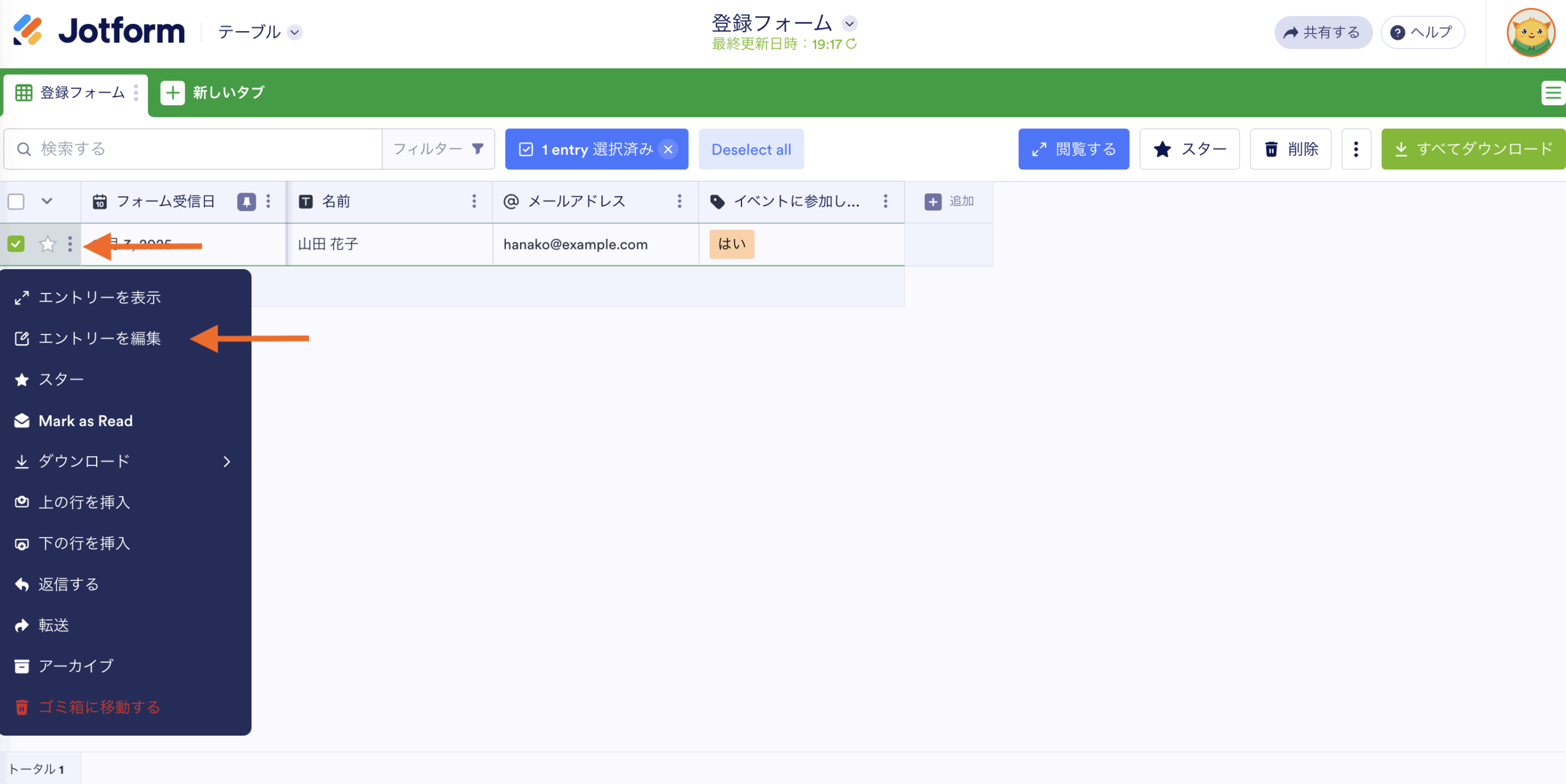Expand the テーブル dropdown next to the Jotform logo
This screenshot has height=784, width=1566.
tap(295, 32)
